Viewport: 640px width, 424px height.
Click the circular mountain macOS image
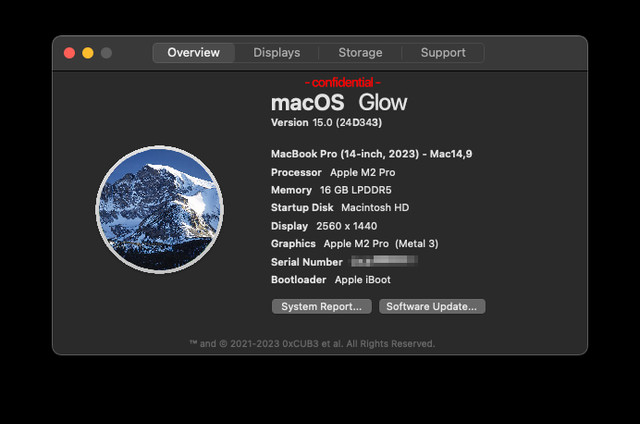point(160,209)
